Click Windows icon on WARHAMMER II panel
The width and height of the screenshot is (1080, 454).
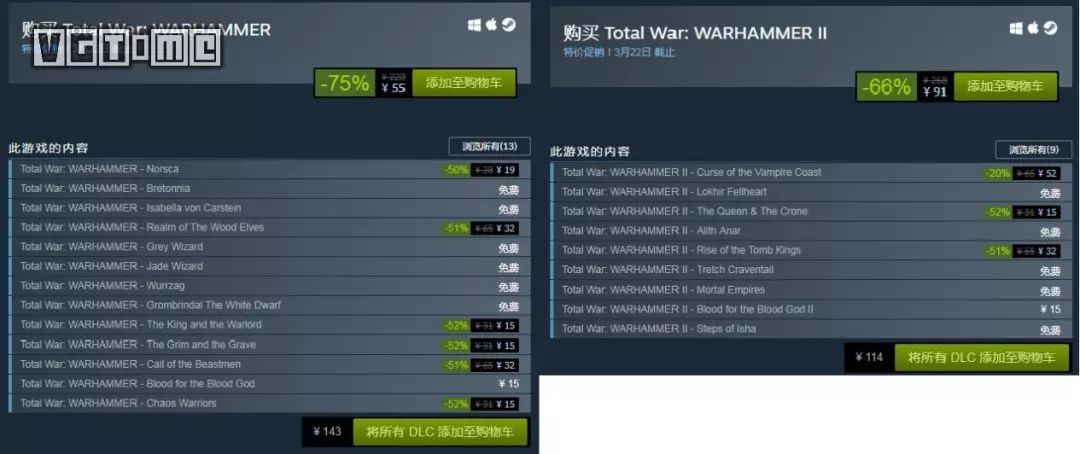[1016, 28]
